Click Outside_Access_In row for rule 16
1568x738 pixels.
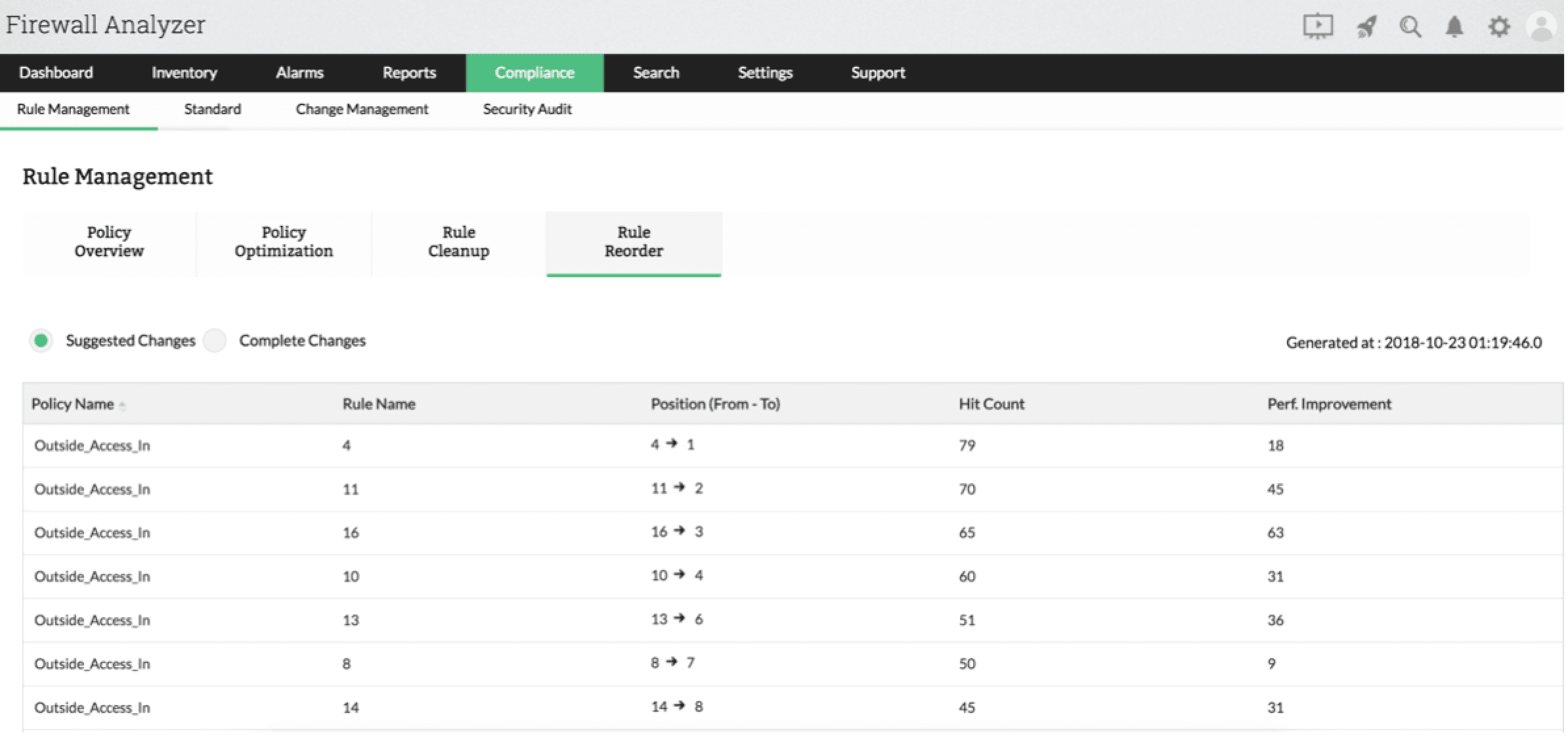(x=93, y=533)
